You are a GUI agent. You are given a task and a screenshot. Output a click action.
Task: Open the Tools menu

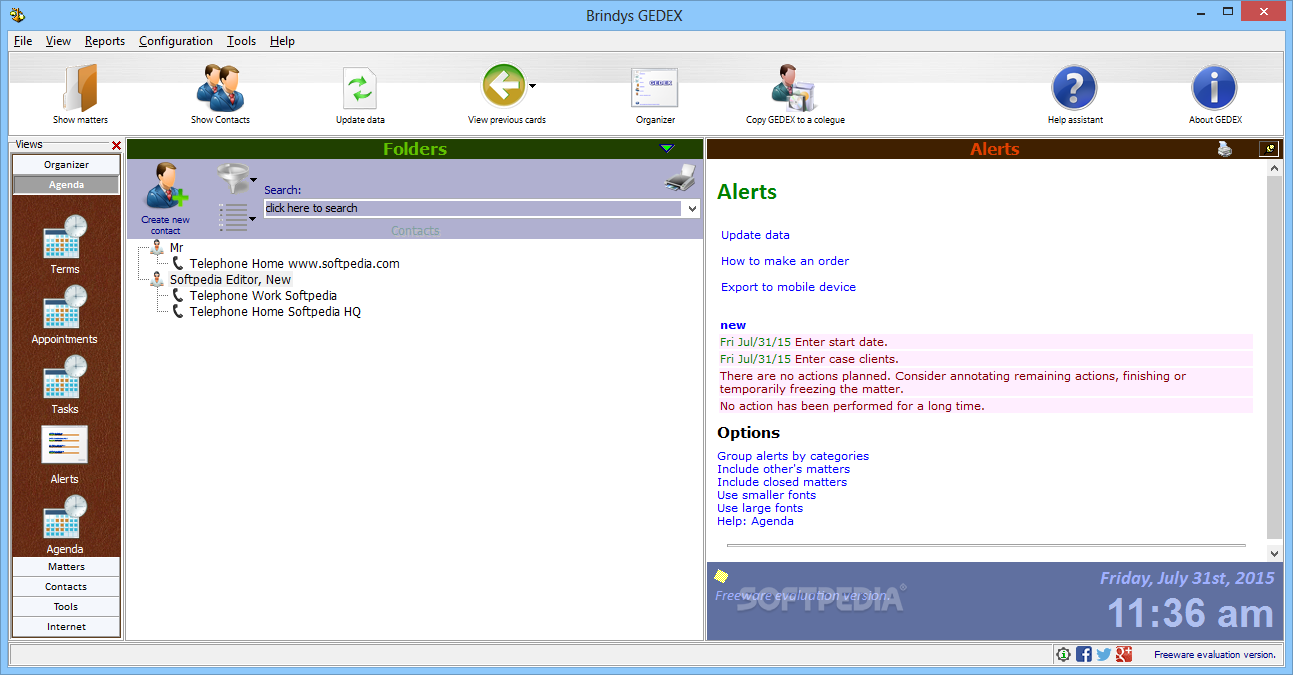[x=241, y=41]
